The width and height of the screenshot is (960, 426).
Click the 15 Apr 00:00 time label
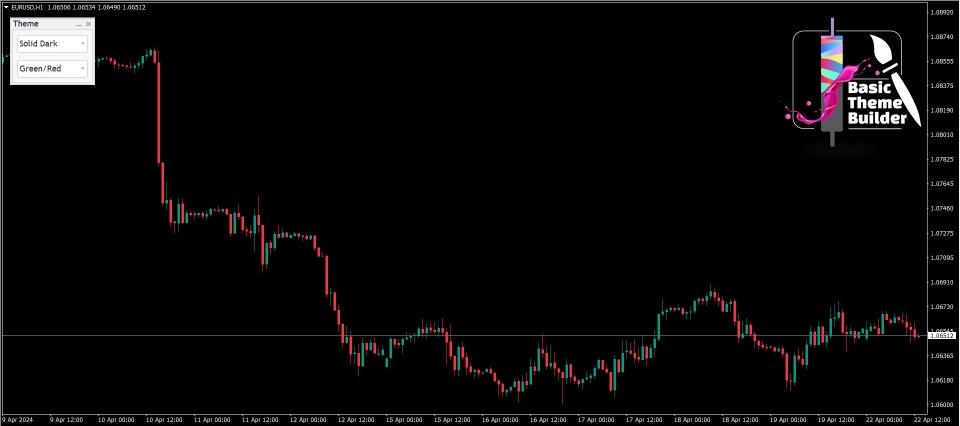[x=403, y=420]
